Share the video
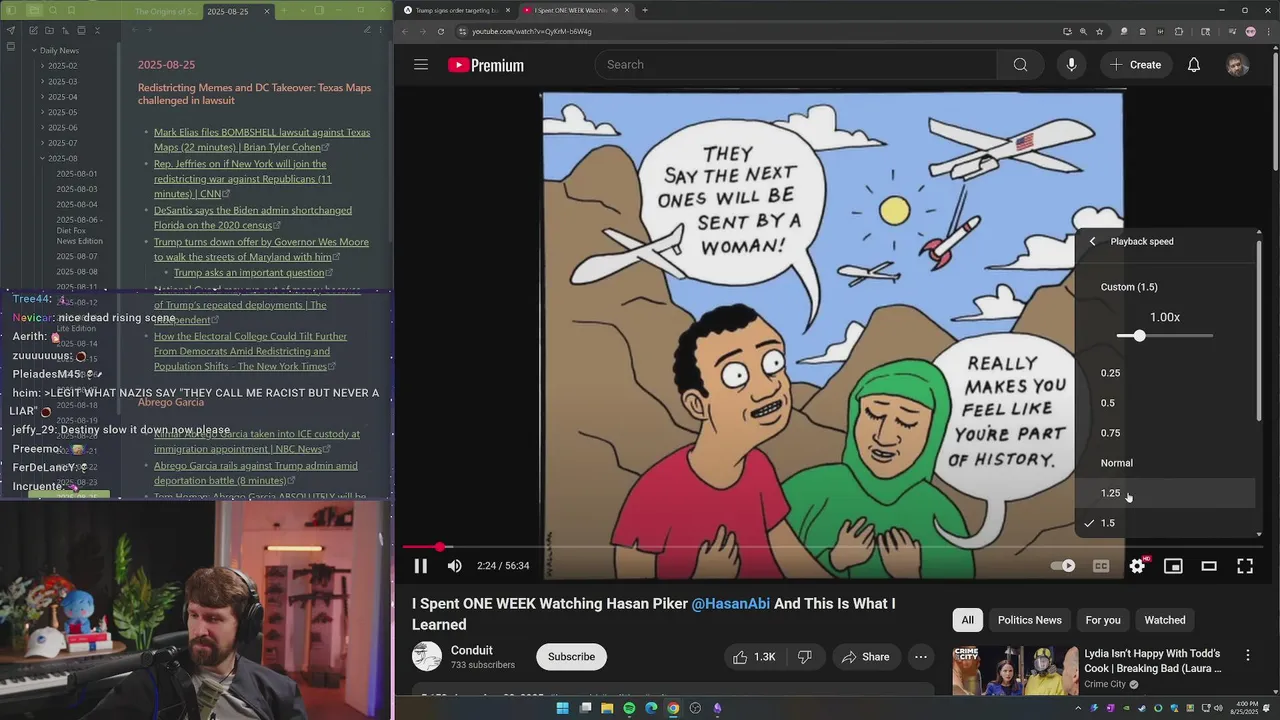 [x=865, y=657]
